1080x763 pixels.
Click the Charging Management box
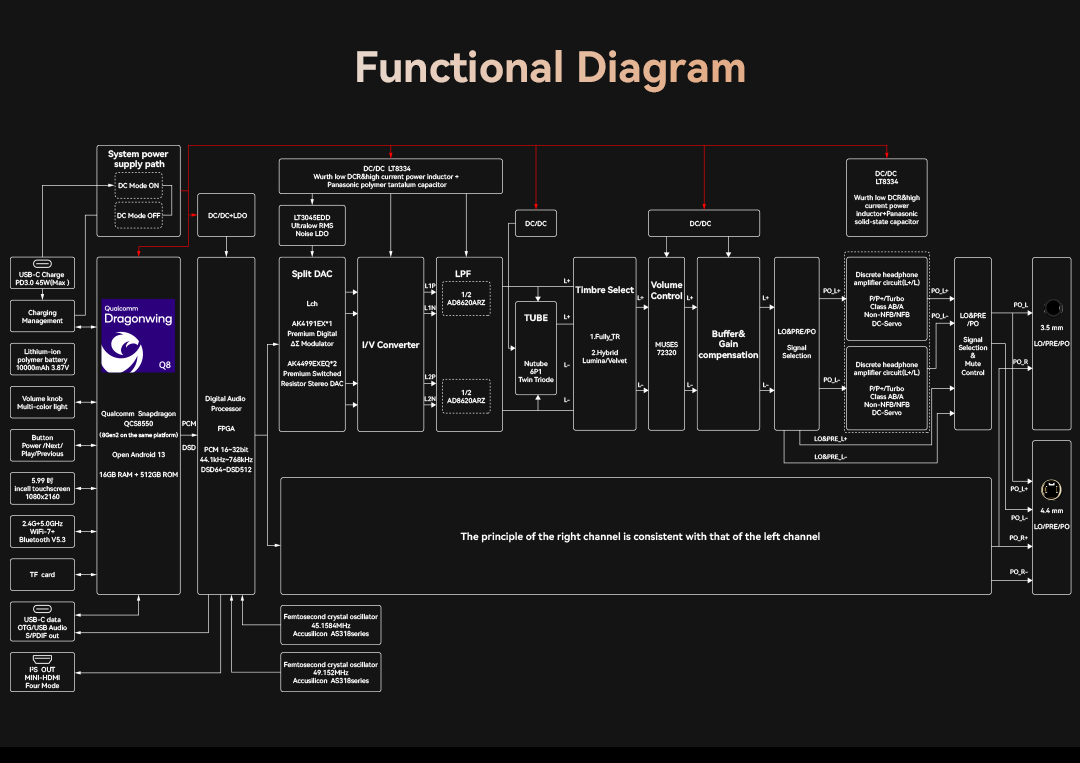(x=42, y=316)
